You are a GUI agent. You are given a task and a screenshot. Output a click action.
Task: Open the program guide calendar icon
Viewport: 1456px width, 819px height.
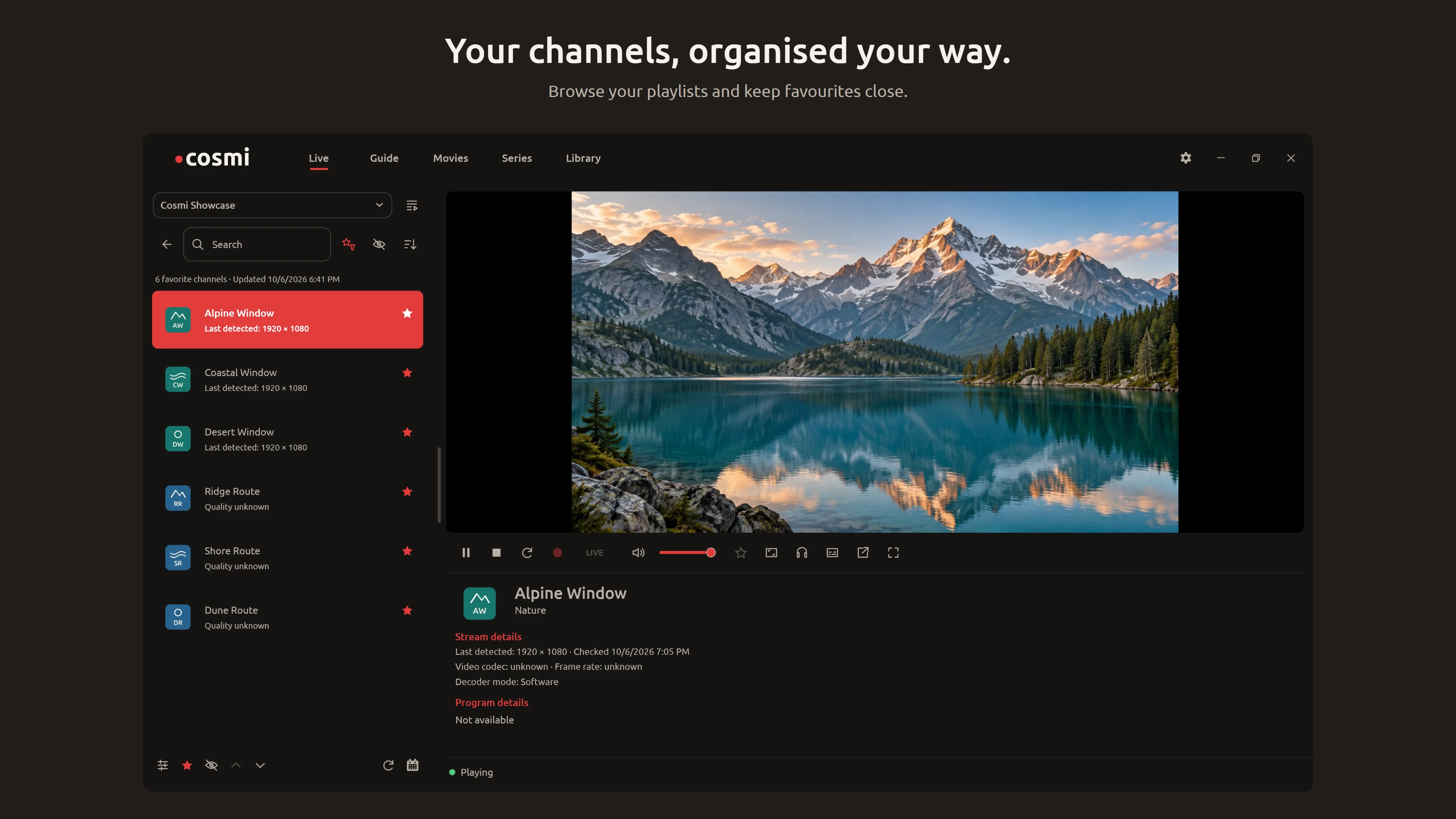click(413, 765)
